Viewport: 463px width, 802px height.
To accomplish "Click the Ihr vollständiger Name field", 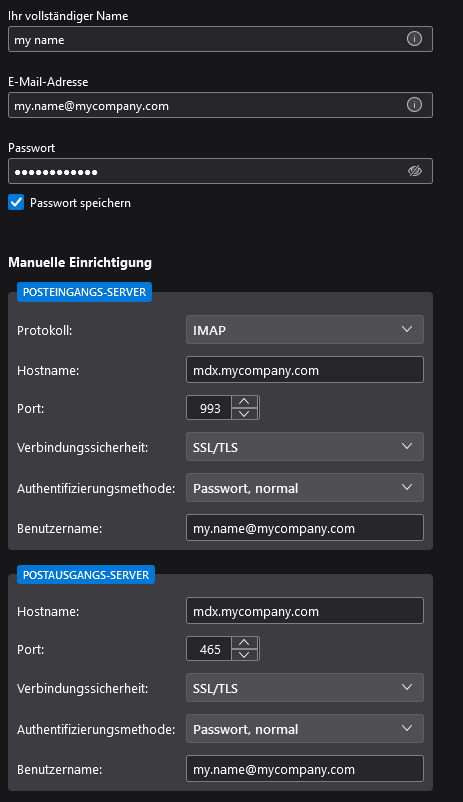I will tap(221, 39).
